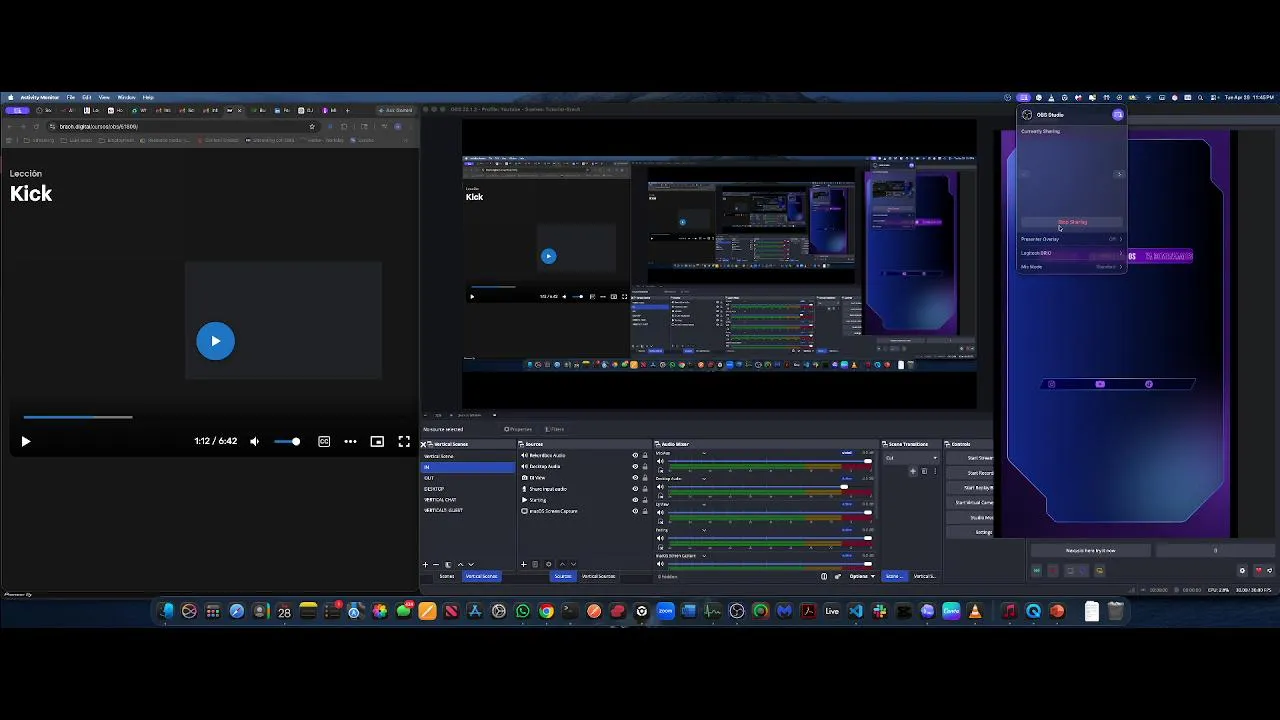The height and width of the screenshot is (720, 1280).
Task: Hide the Relentless Audio source via eye icon
Action: click(x=635, y=455)
